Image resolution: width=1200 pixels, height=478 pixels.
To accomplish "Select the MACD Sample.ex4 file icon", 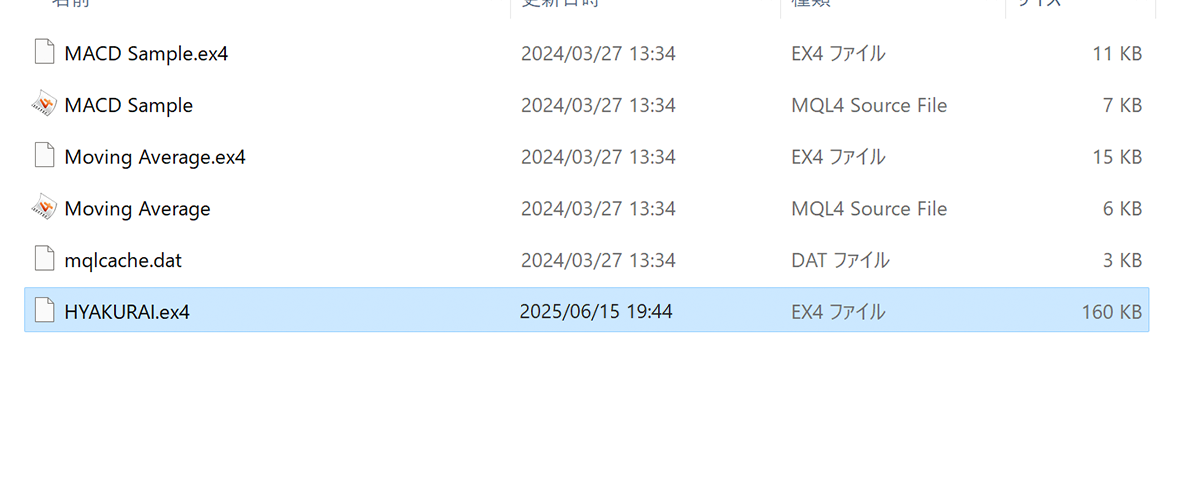I will (x=44, y=53).
